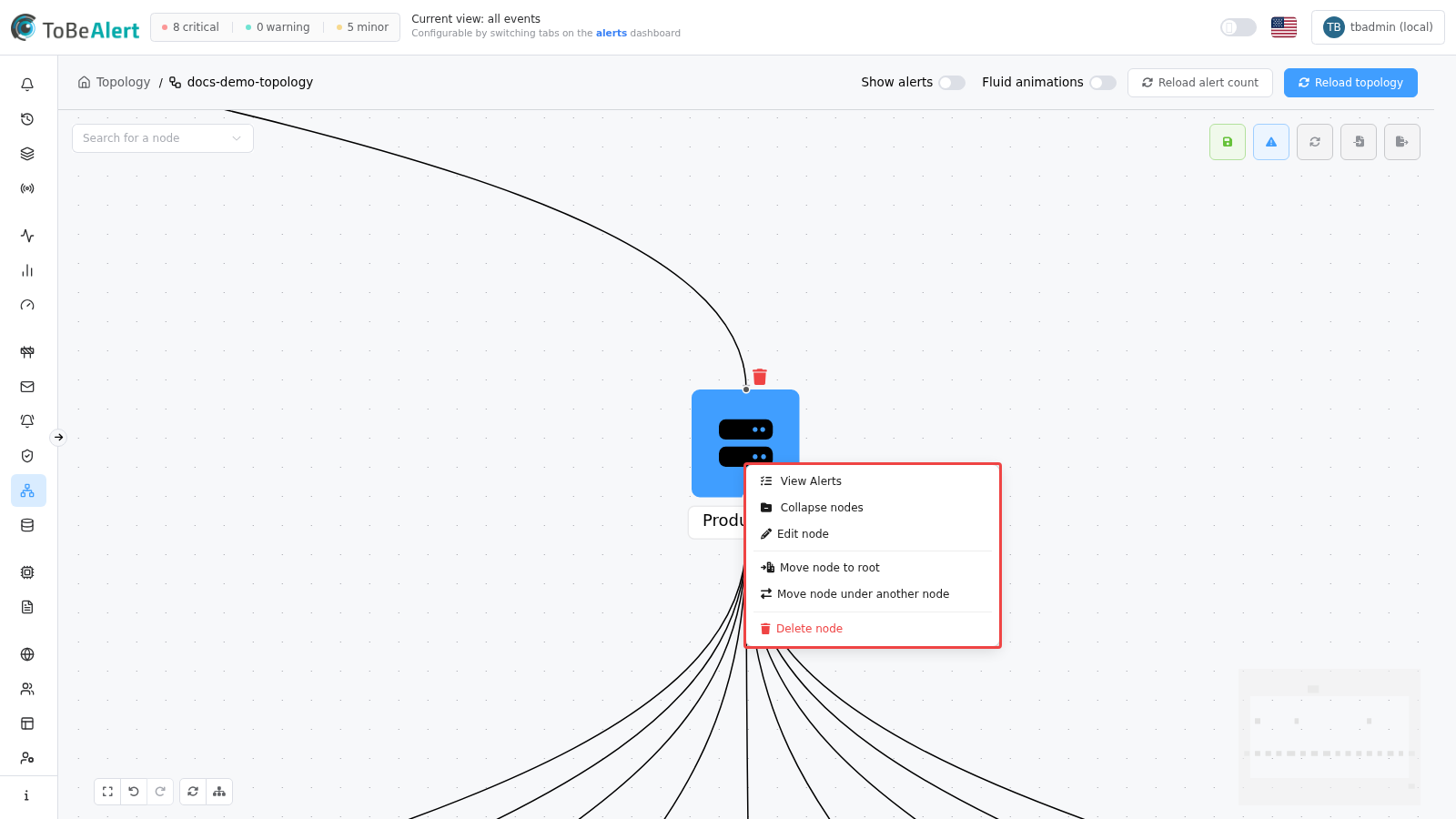Open the Search for a node dropdown
1456x819 pixels.
pyautogui.click(x=163, y=138)
